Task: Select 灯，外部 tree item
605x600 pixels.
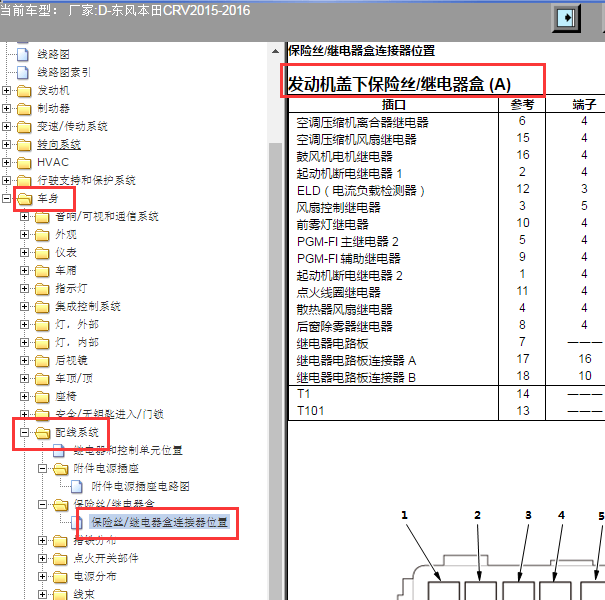Action: coord(77,325)
